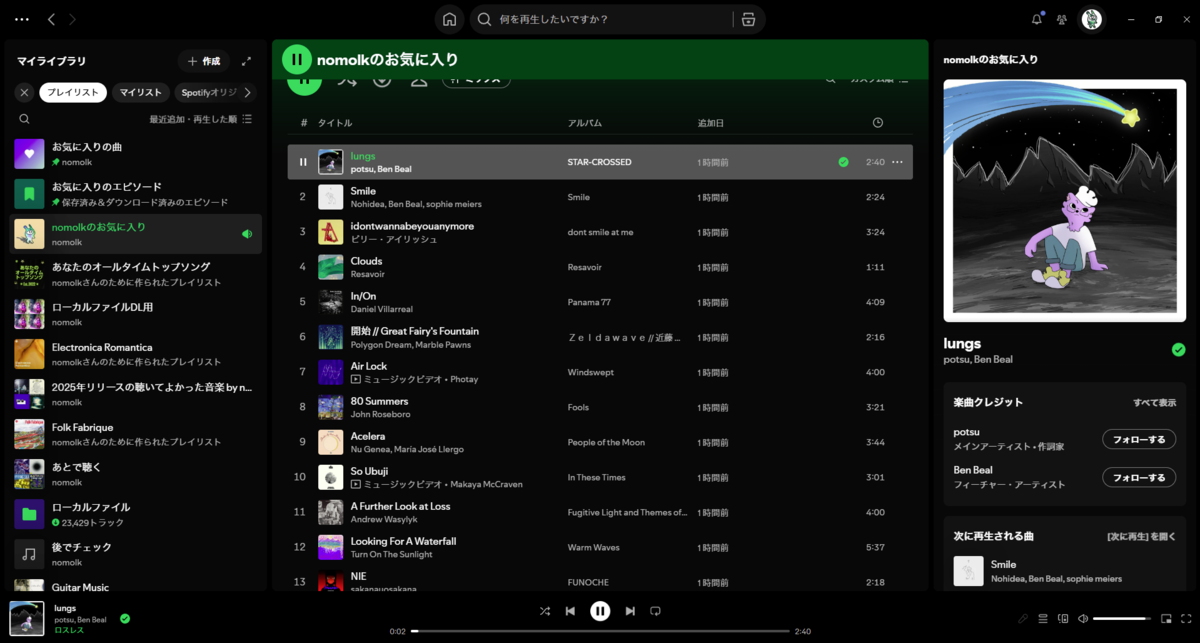The height and width of the screenshot is (643, 1200).
Task: Adjust the volume slider
Action: pyautogui.click(x=1122, y=619)
